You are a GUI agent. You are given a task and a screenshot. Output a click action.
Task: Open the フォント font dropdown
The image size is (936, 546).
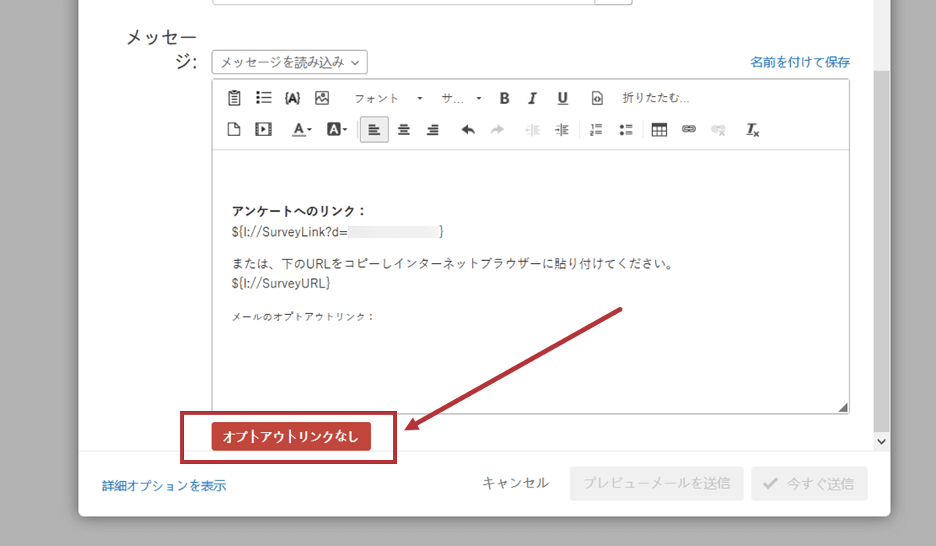[388, 98]
